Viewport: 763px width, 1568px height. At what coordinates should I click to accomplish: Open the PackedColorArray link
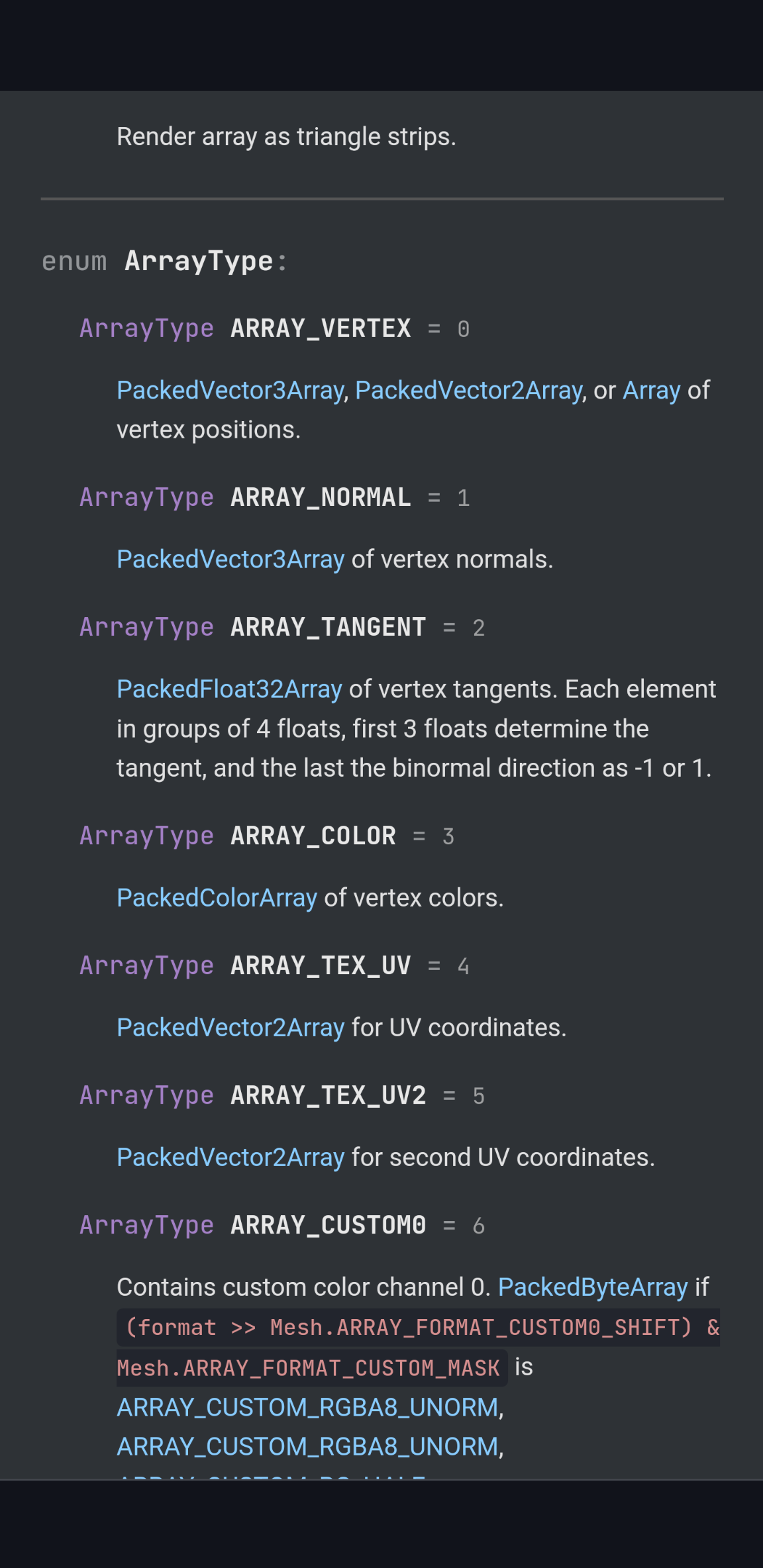(x=217, y=898)
